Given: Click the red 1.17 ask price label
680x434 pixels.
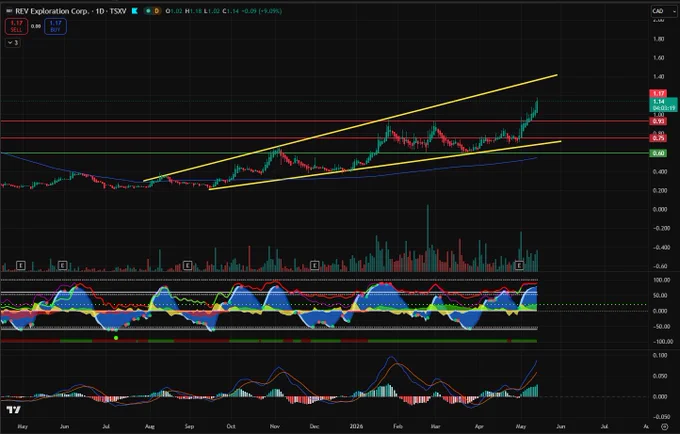Looking at the screenshot, I should click(x=658, y=93).
